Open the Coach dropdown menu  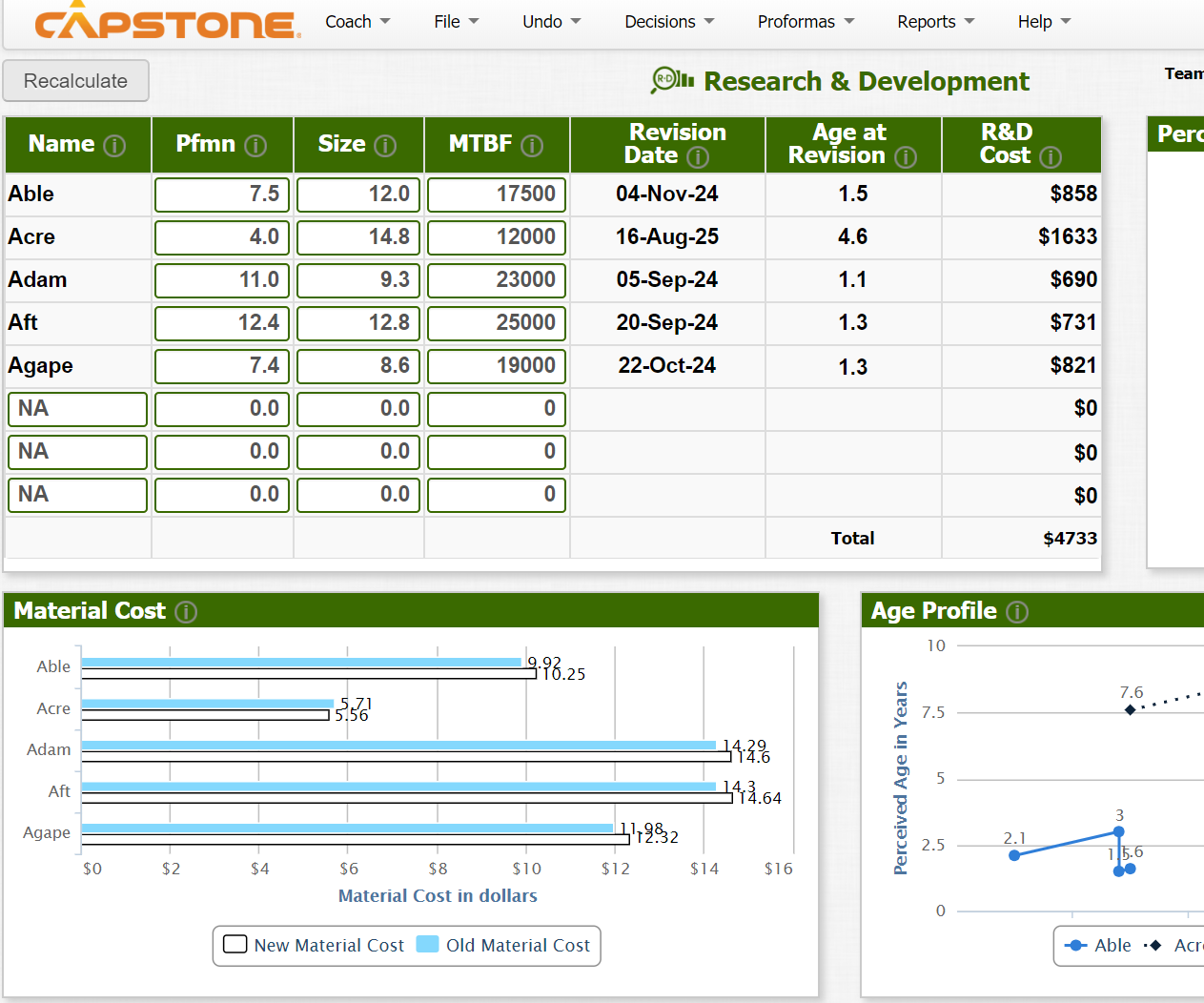(x=357, y=22)
